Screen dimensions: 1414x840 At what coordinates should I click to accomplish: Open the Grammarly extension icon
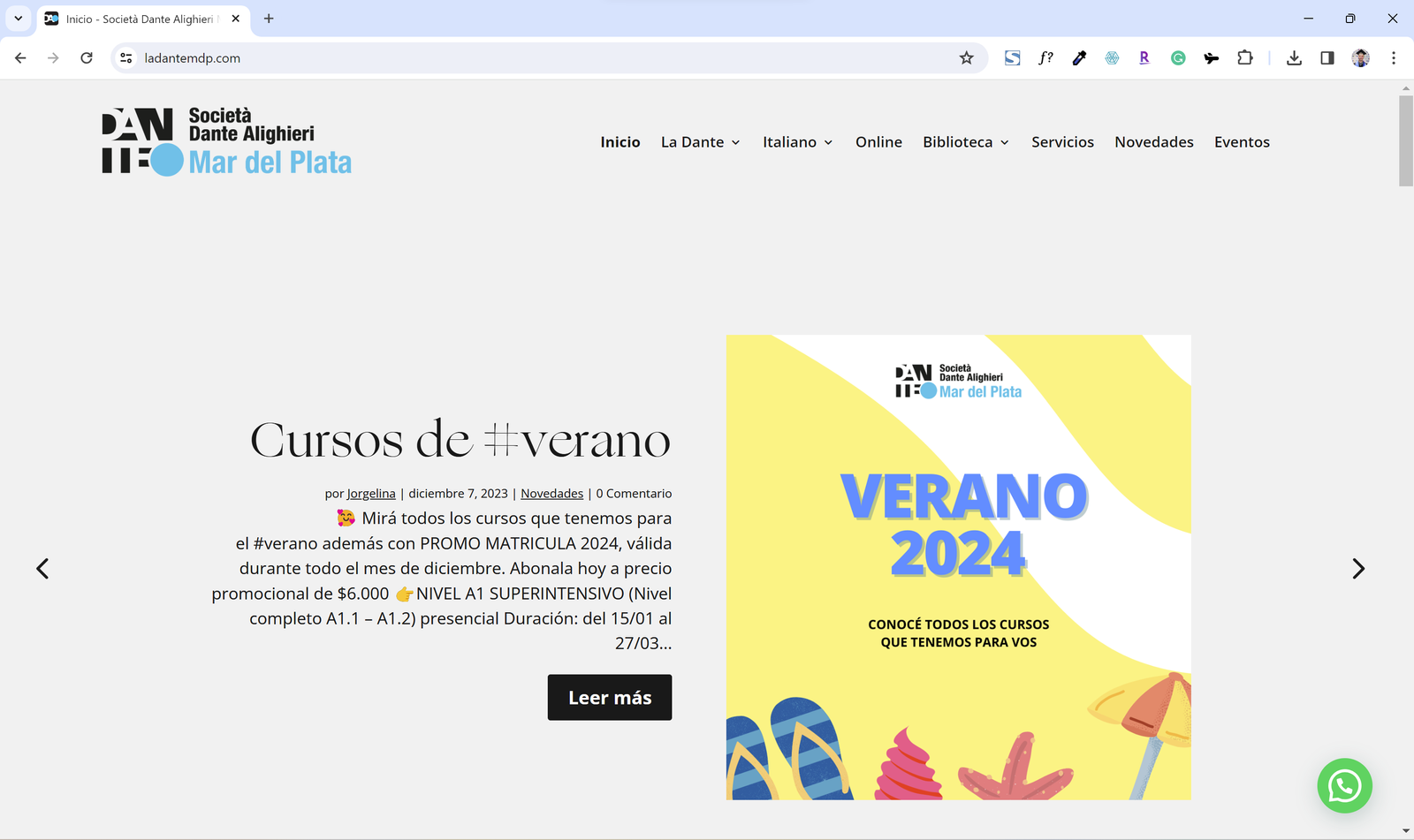1178,58
